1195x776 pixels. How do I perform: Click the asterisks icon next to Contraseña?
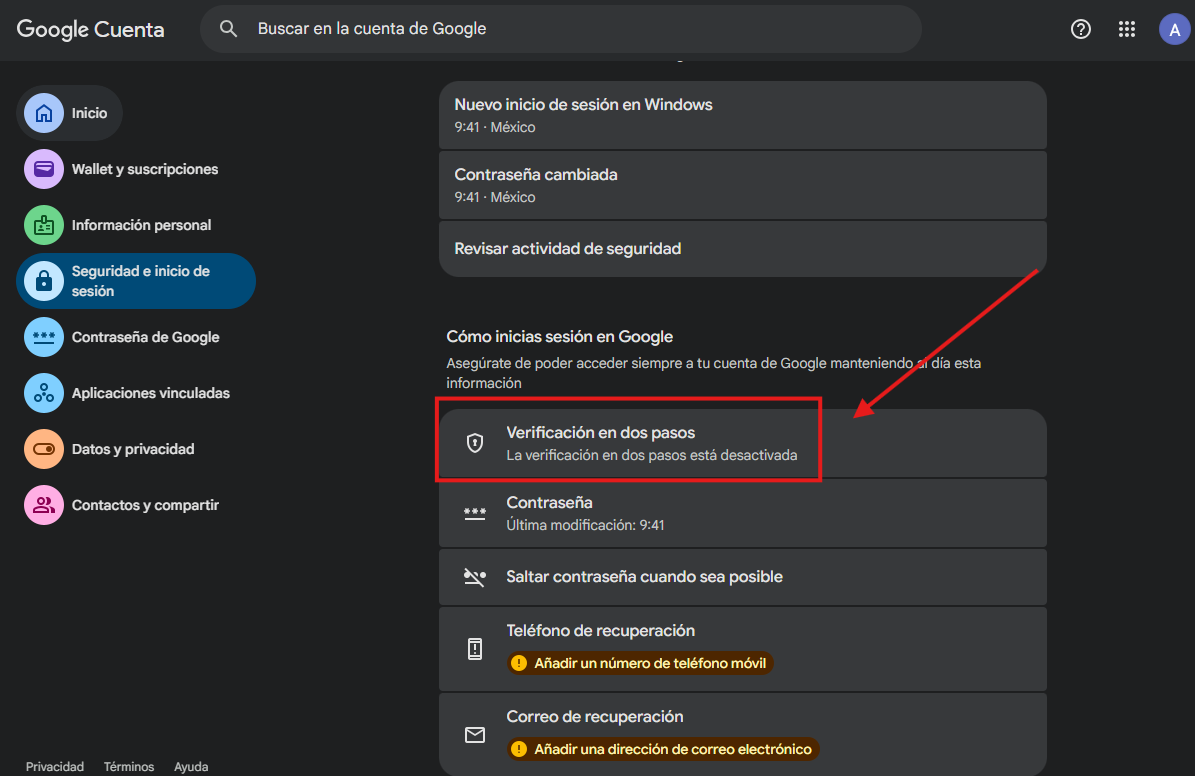click(475, 513)
